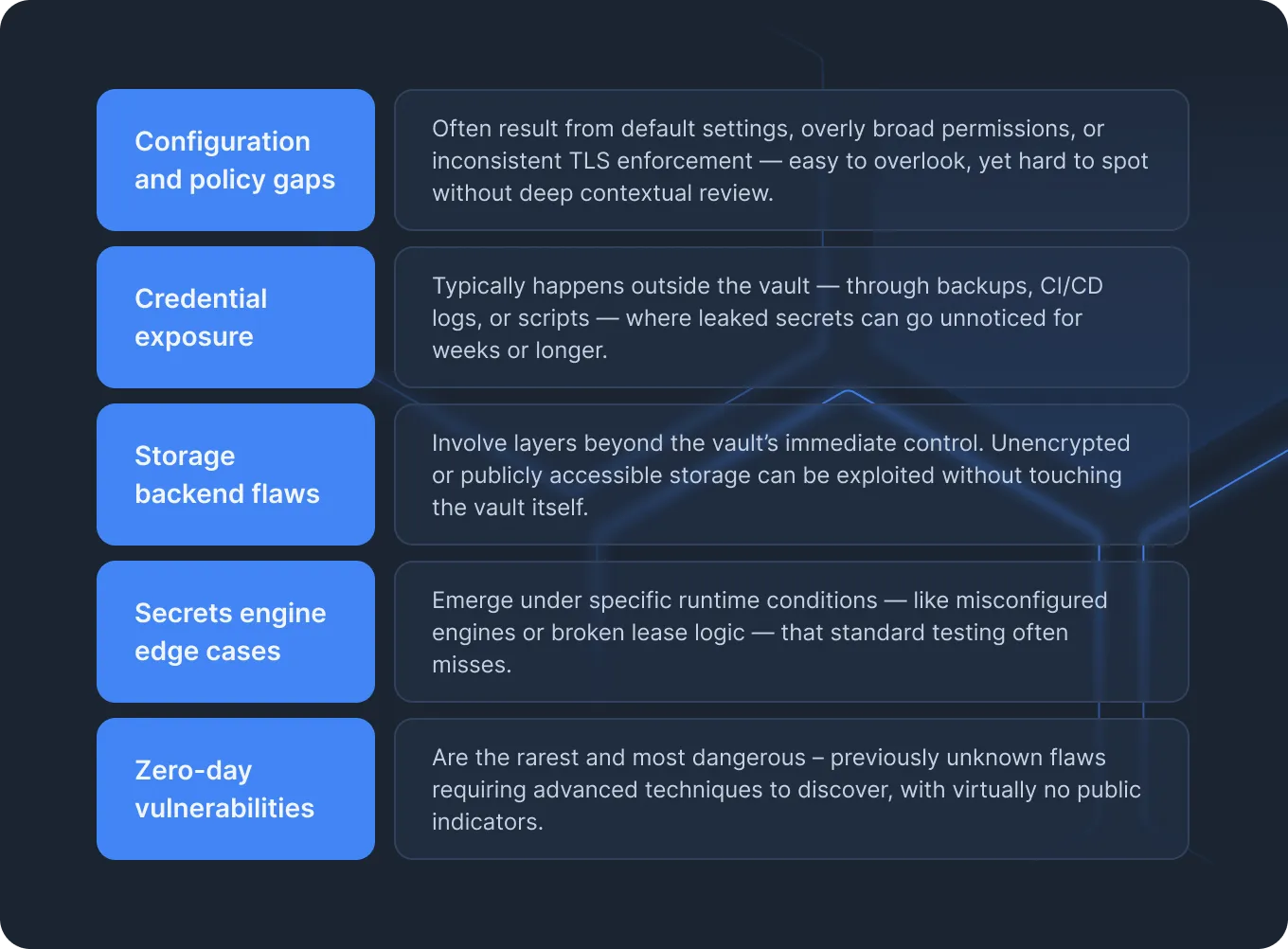Click 'backend flaws' text in third label

(x=227, y=493)
